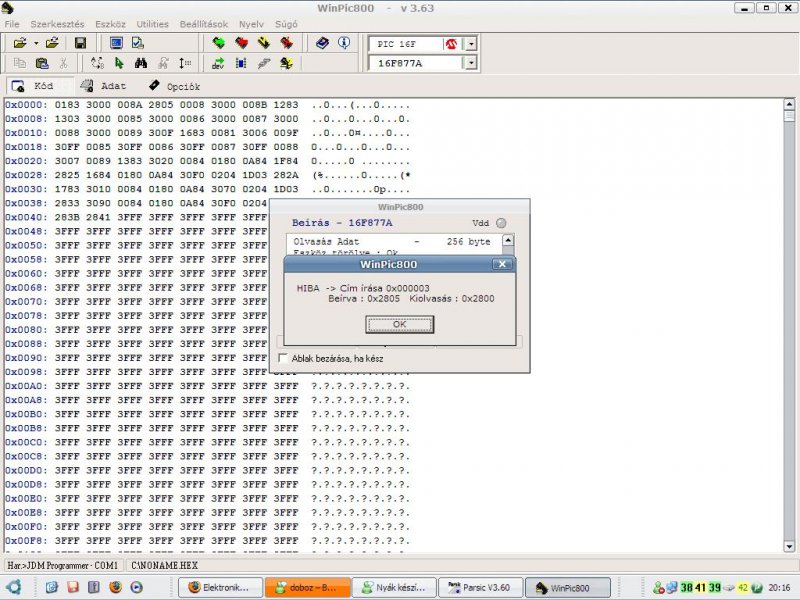800x600 pixels.
Task: Open PIC 16F family dropdown
Action: pyautogui.click(x=471, y=44)
